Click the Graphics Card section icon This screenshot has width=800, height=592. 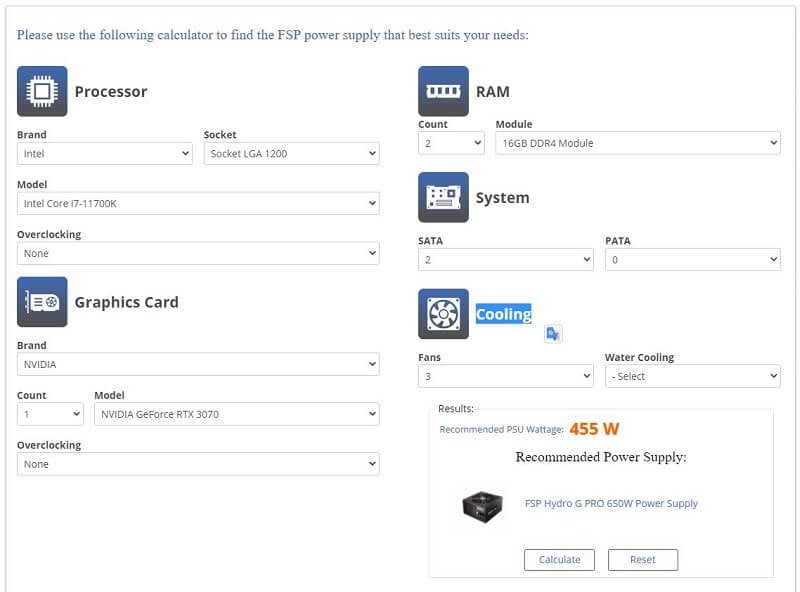point(42,302)
